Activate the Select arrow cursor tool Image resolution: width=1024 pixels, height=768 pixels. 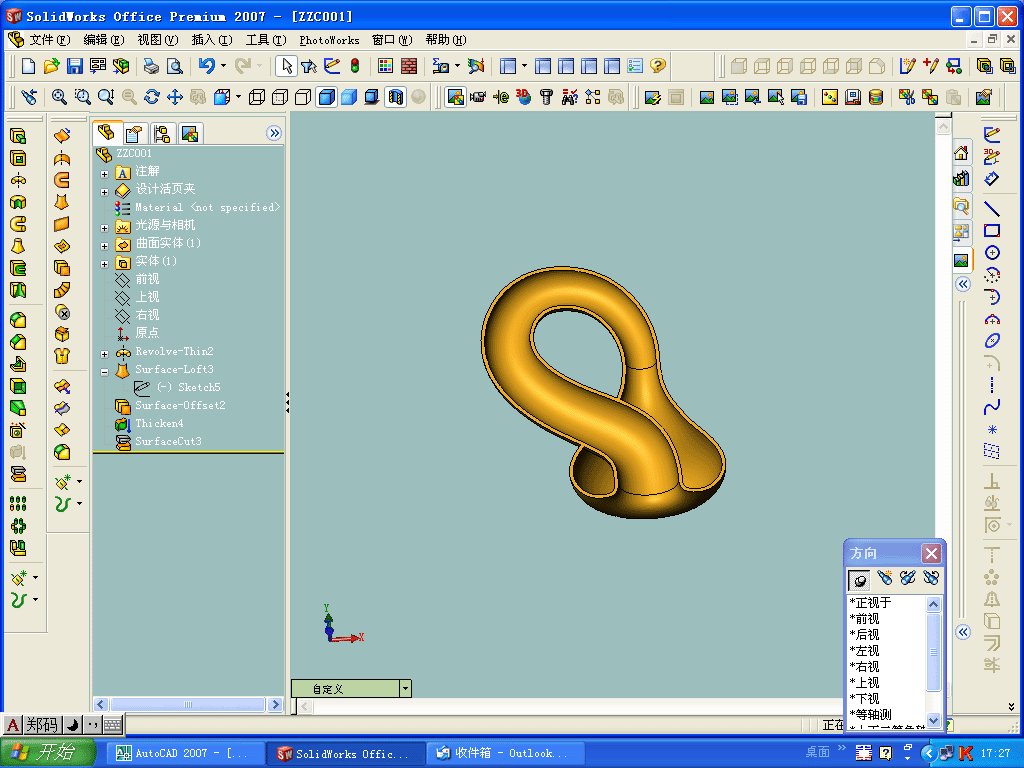click(285, 66)
